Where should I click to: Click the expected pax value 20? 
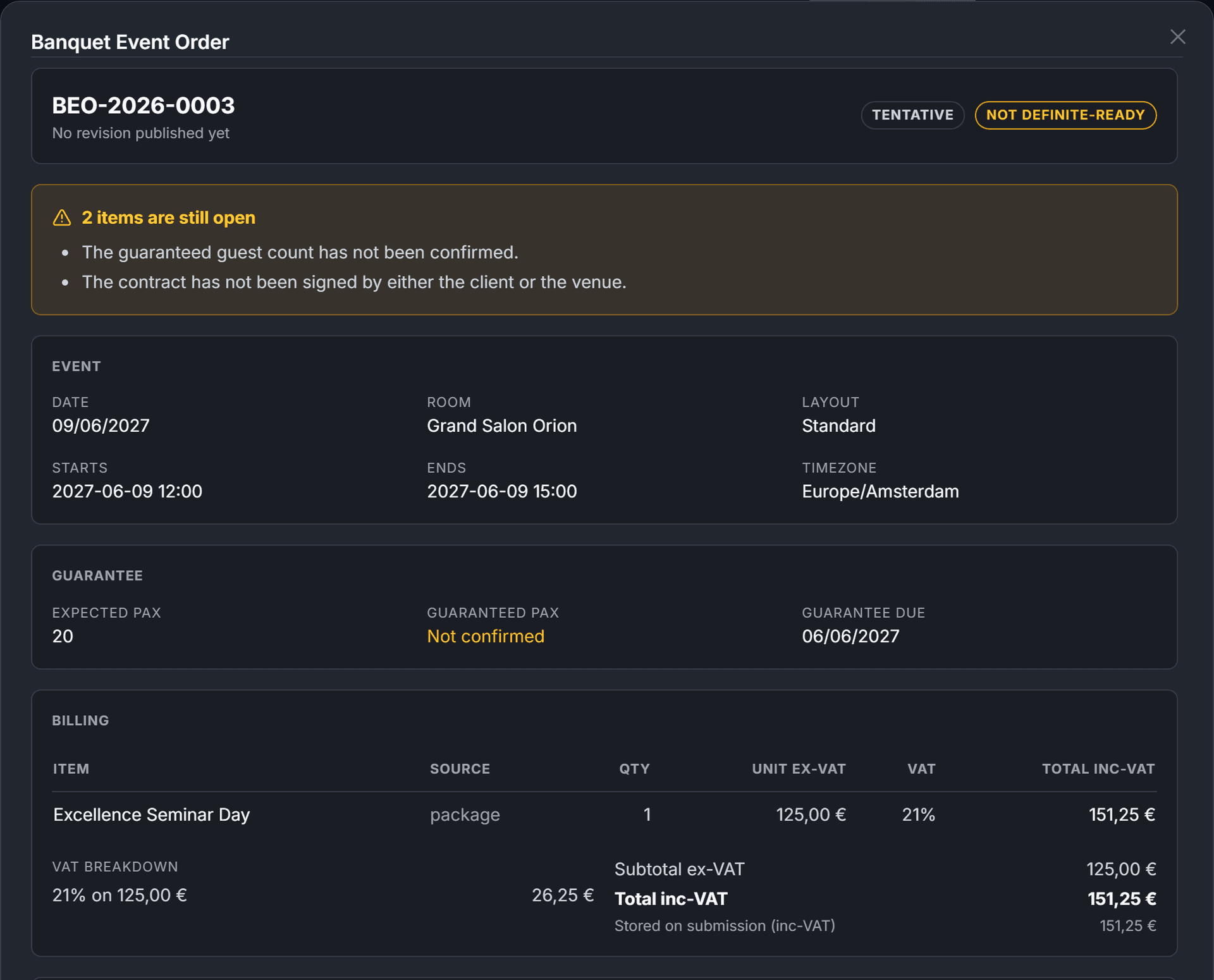(63, 636)
